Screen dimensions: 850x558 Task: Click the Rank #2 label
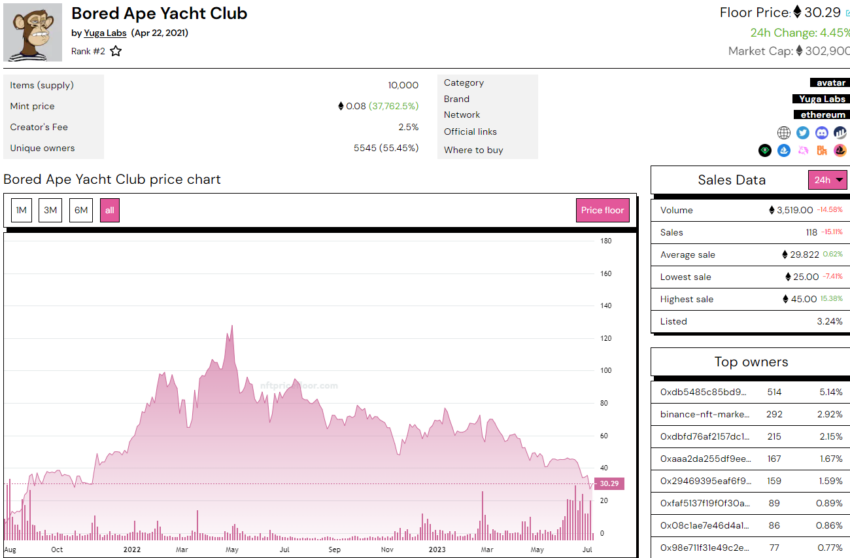(x=88, y=52)
